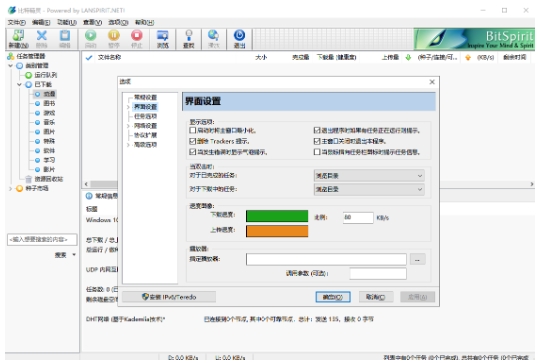
Task: Open the 功能(U) menu
Action: 67,22
